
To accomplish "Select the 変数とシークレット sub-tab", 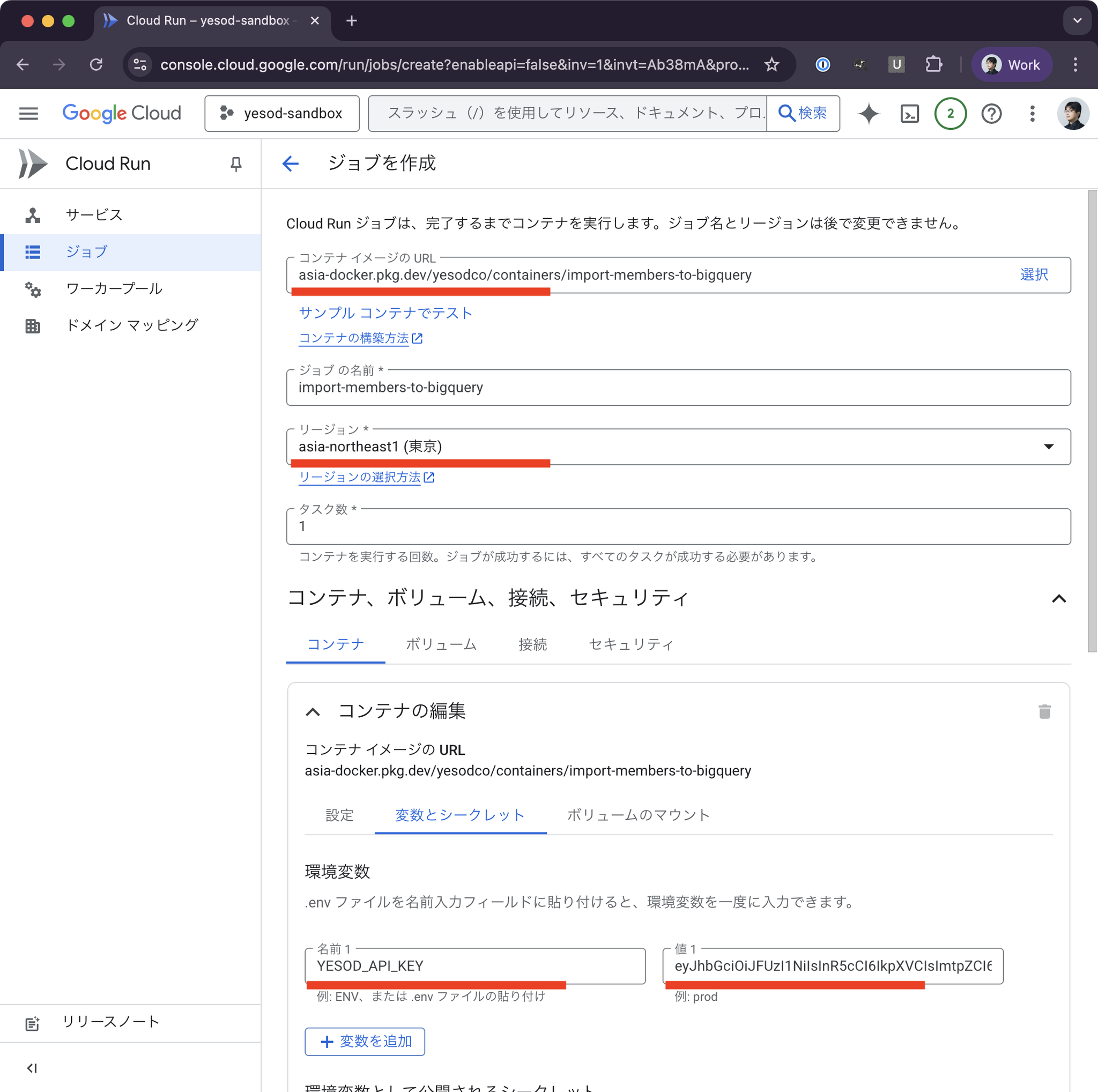I will coord(460,815).
